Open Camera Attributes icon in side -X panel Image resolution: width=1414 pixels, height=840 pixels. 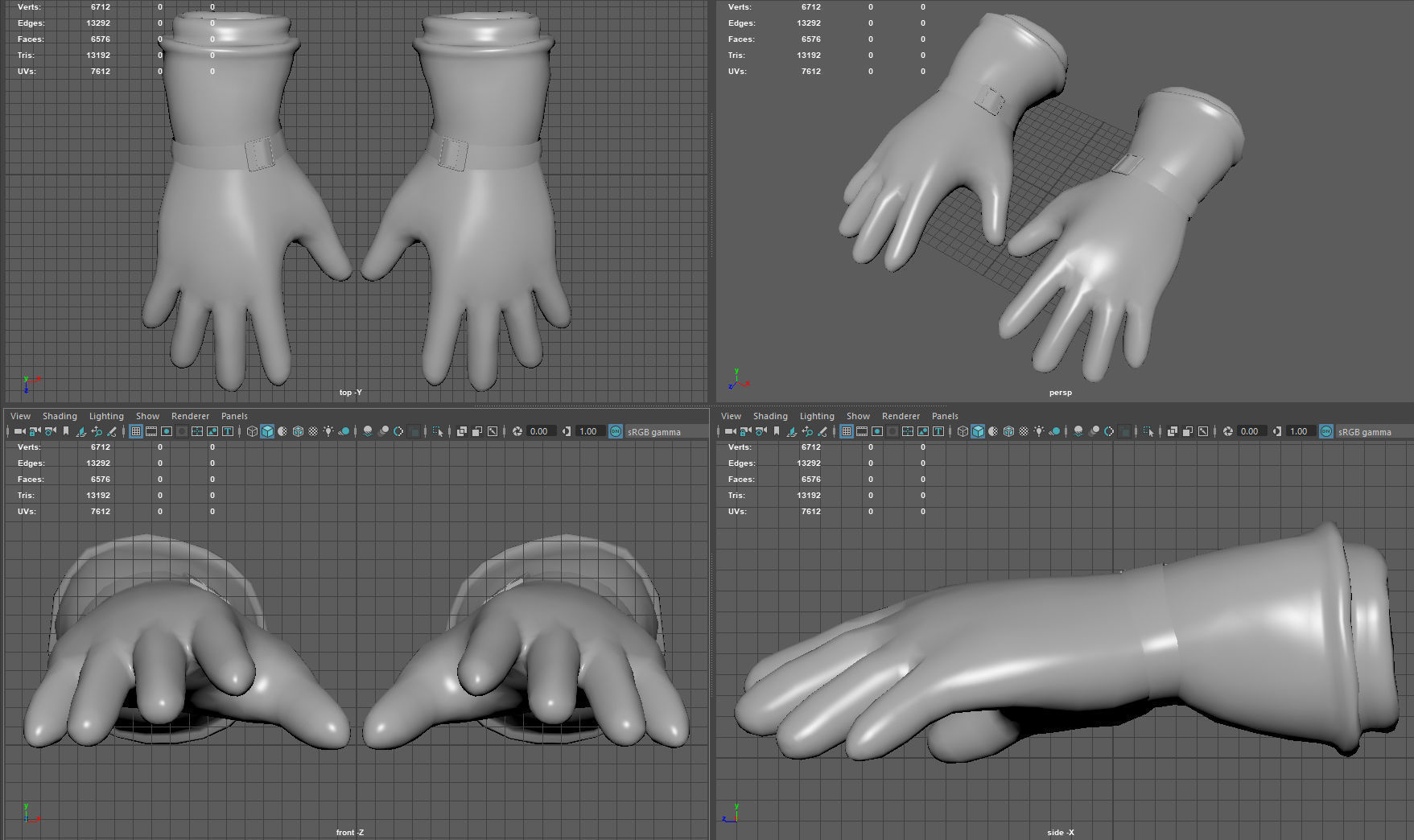point(761,431)
